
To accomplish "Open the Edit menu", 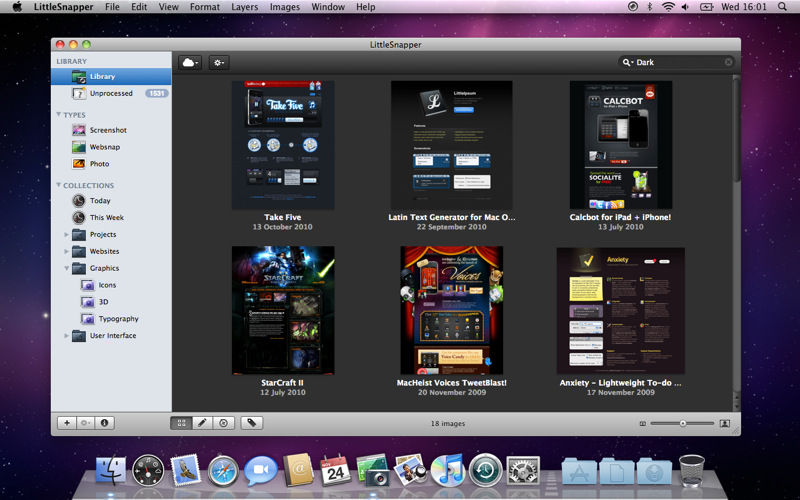I will (139, 7).
